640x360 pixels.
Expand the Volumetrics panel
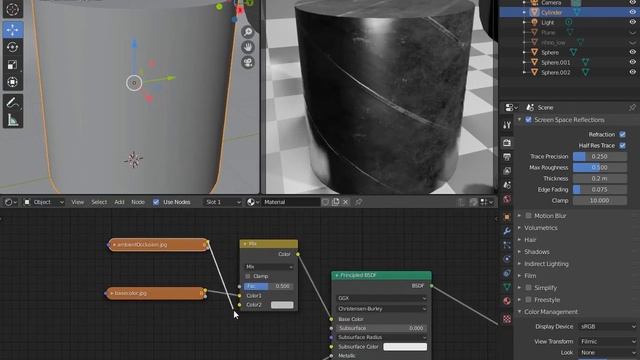(x=540, y=228)
